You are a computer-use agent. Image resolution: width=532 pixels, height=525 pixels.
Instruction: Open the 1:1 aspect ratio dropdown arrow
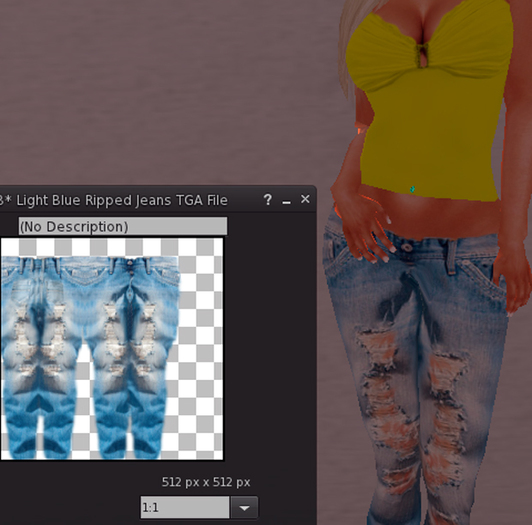244,508
